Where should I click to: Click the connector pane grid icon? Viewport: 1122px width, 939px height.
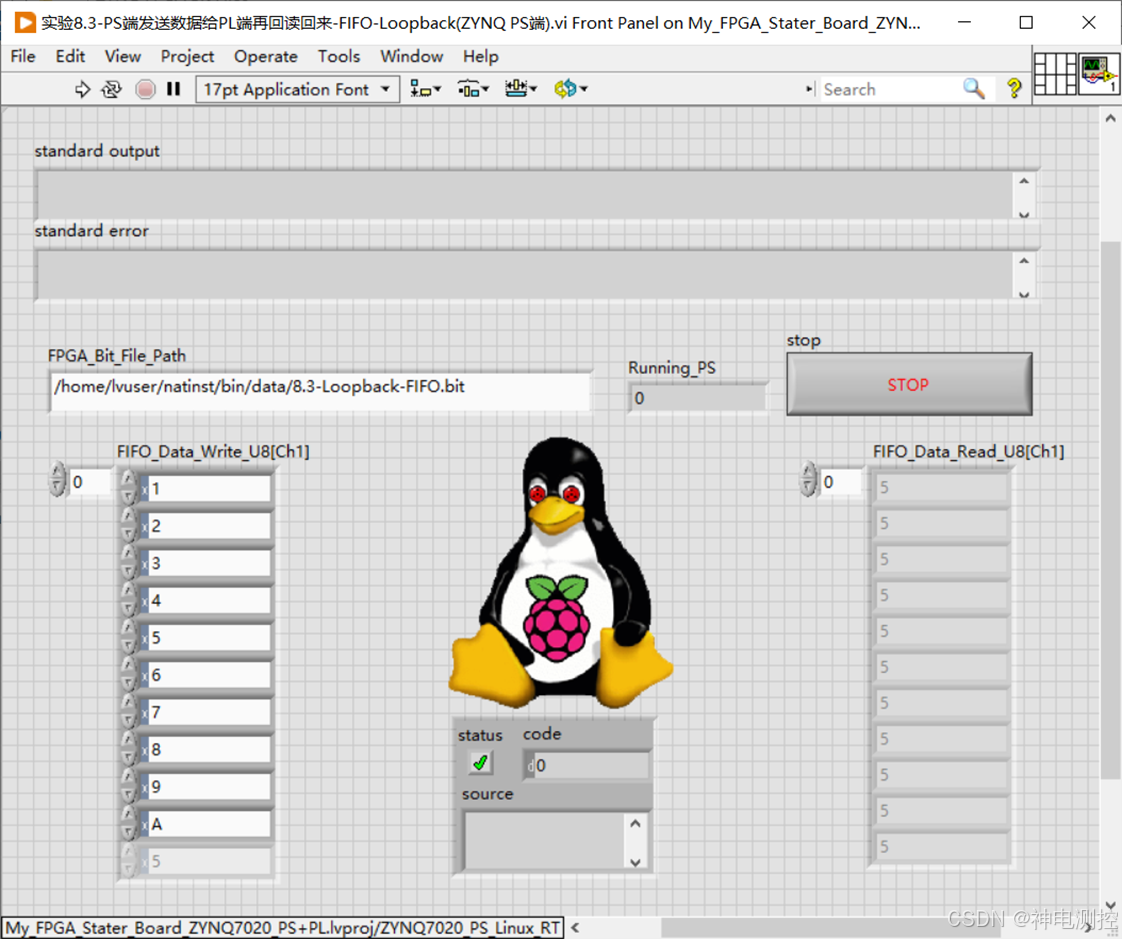(x=1055, y=73)
